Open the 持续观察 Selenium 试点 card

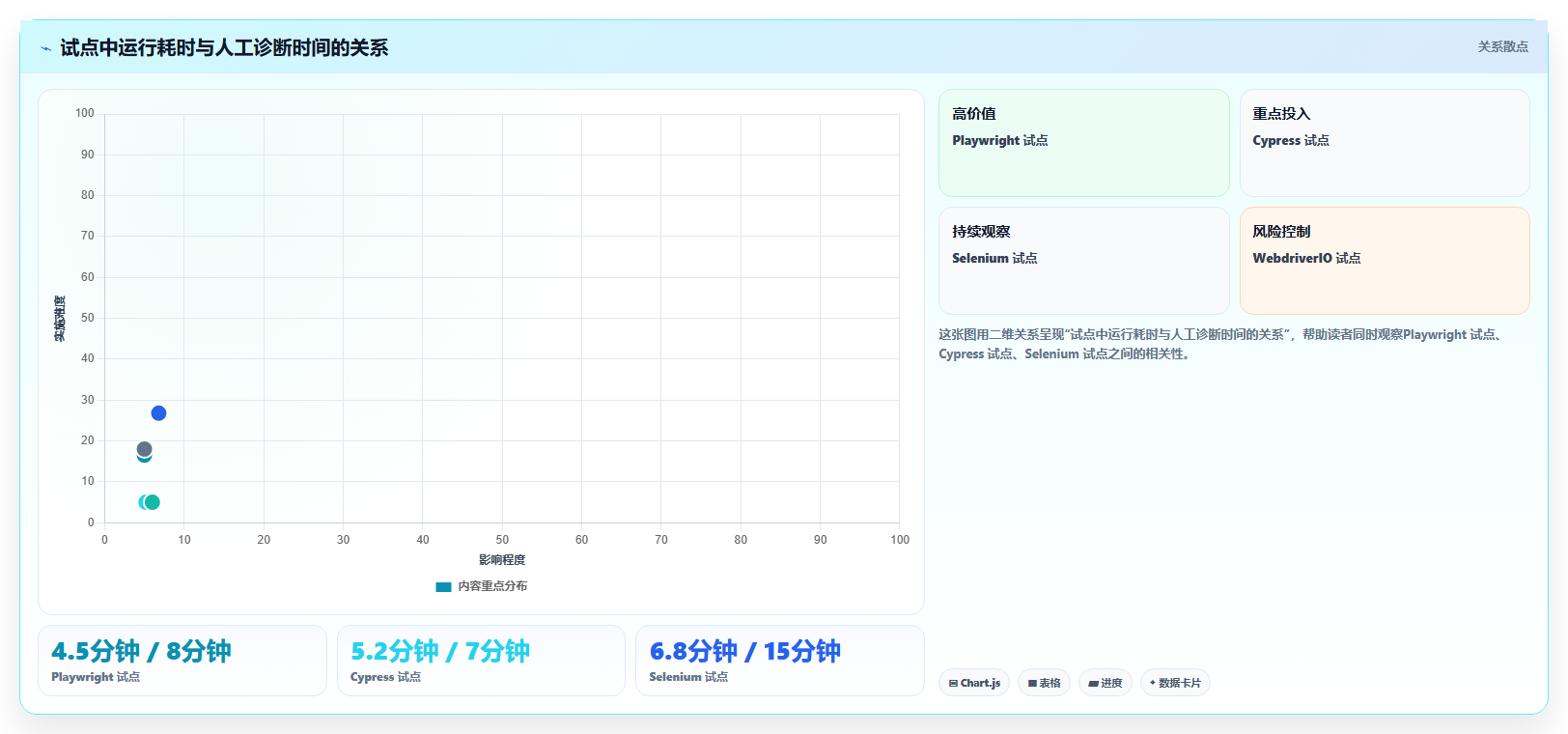[1083, 261]
